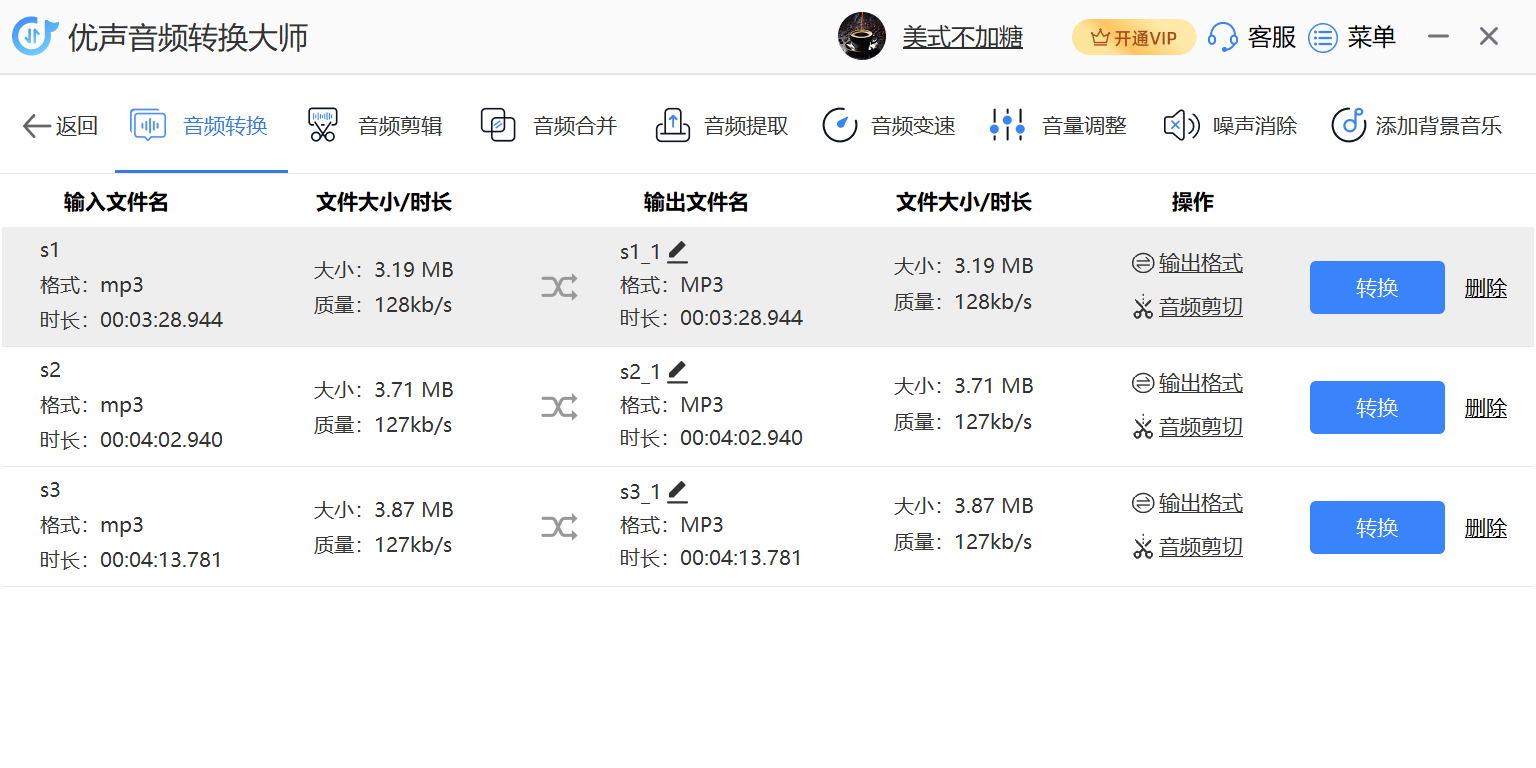
Task: Open the 音频变速 audio speed tool
Action: [x=888, y=126]
